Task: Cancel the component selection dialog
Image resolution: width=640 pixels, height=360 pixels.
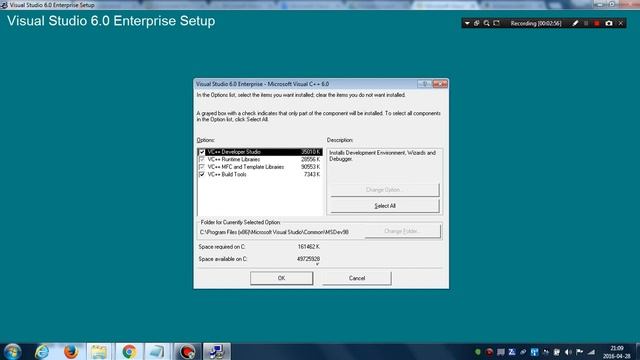Action: tap(357, 278)
